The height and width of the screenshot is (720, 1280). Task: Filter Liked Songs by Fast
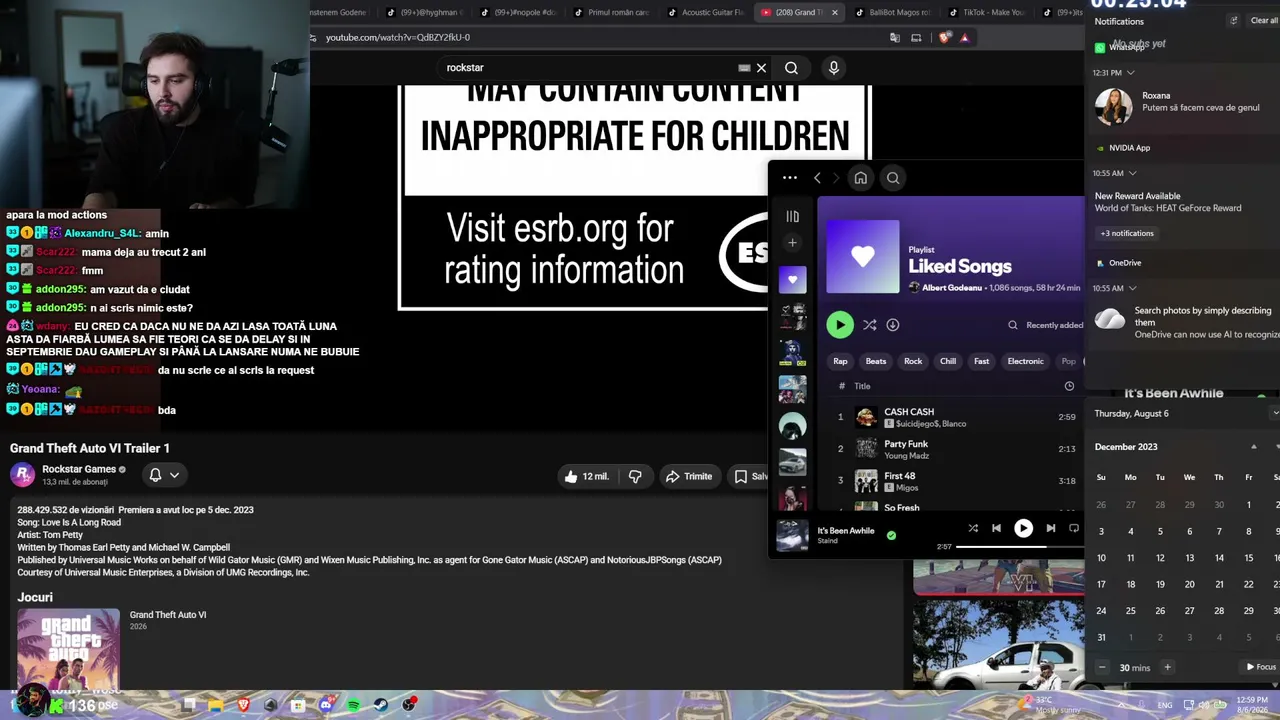click(982, 361)
